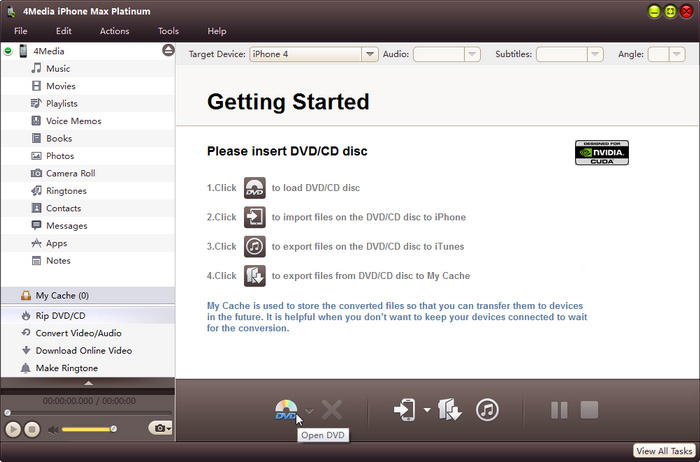Collapse the preview panel with the up arrow
The image size is (700, 462).
click(x=88, y=382)
